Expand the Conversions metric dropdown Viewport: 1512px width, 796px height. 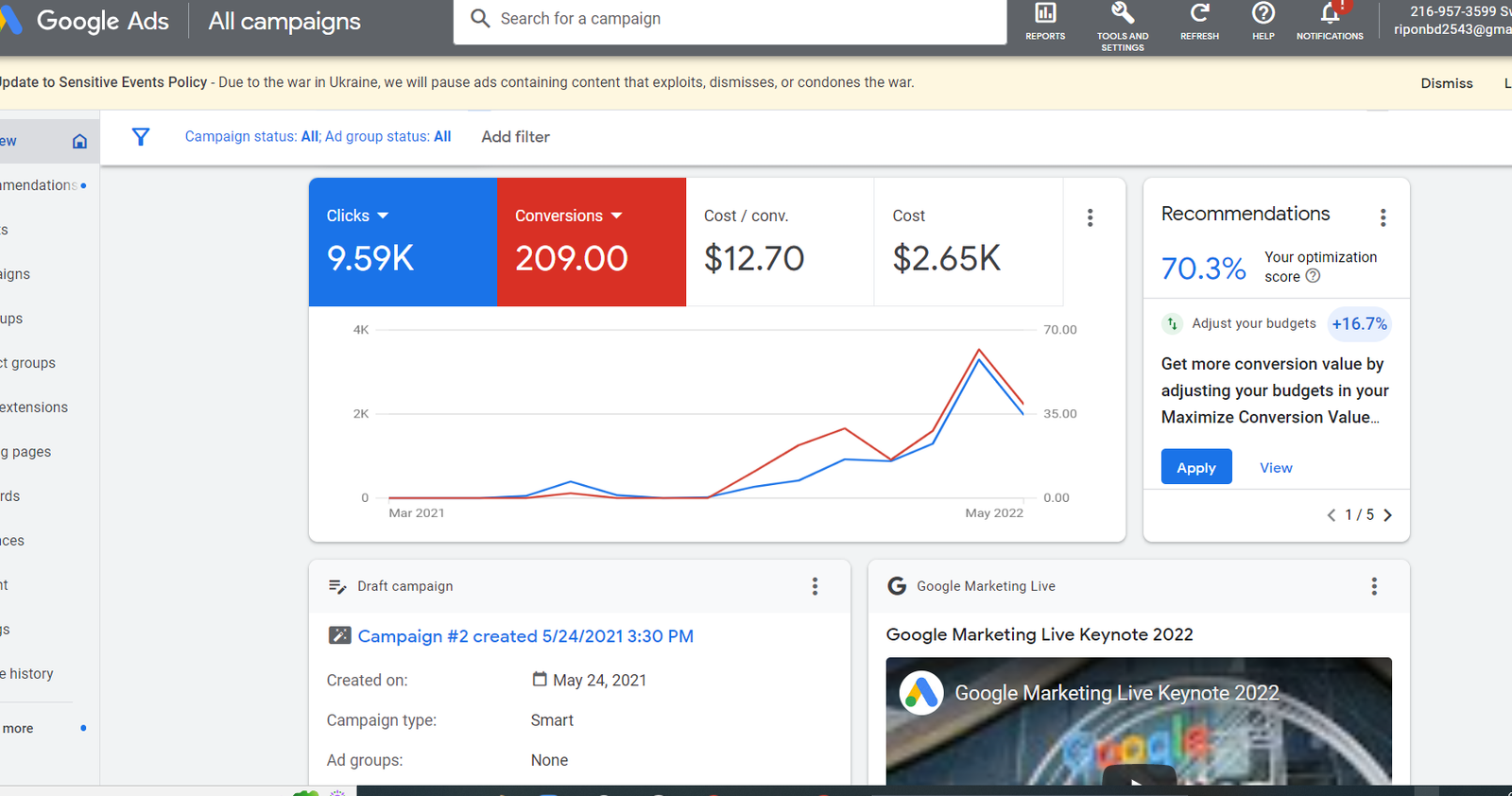[616, 216]
